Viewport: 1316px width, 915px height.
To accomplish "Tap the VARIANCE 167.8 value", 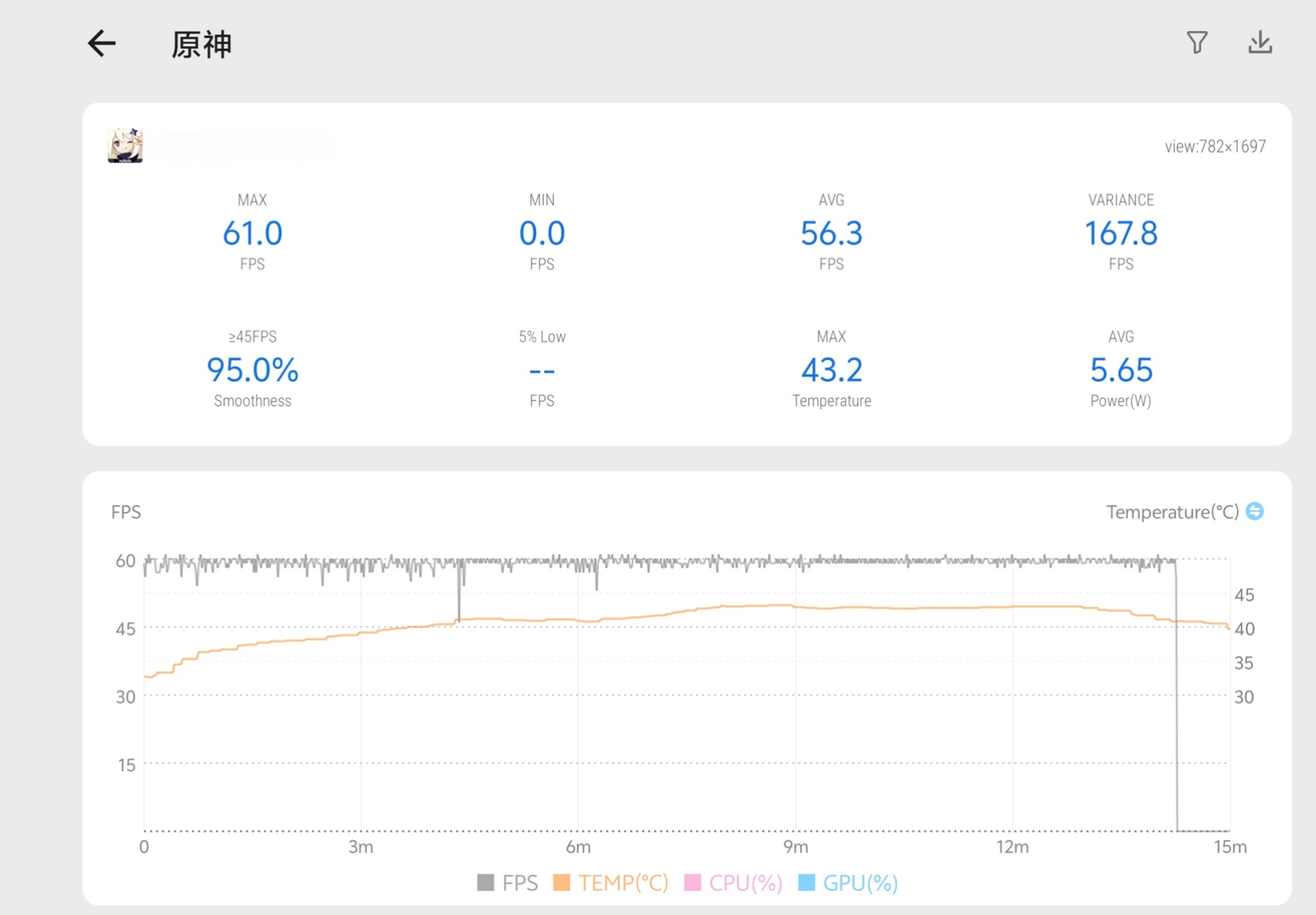I will click(x=1121, y=232).
